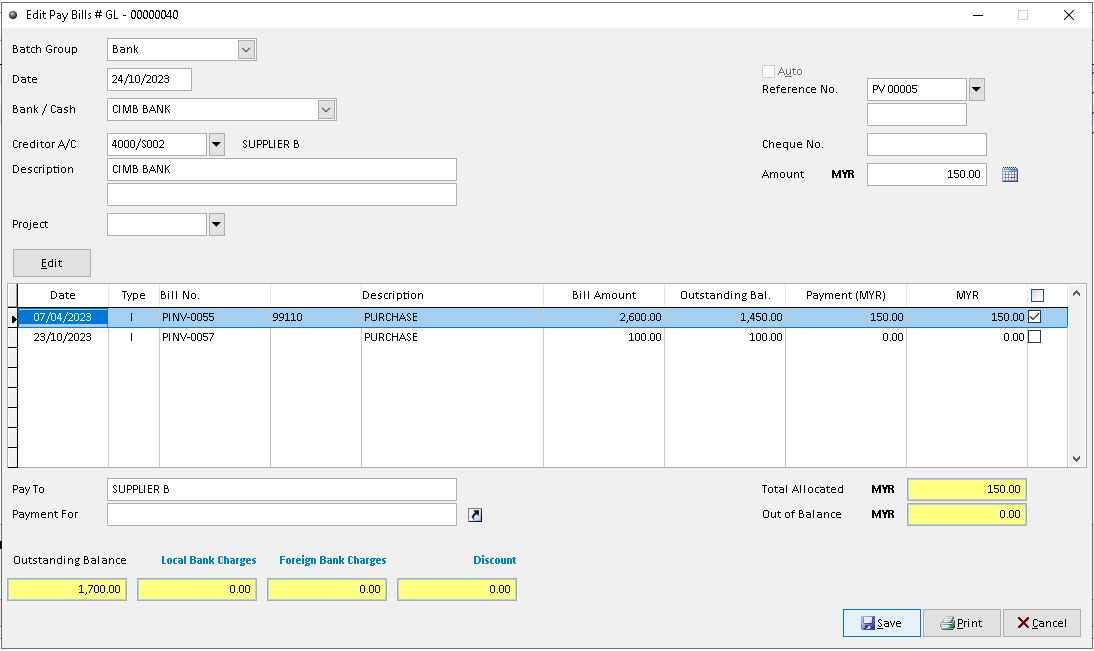Click the Print button

pyautogui.click(x=961, y=623)
